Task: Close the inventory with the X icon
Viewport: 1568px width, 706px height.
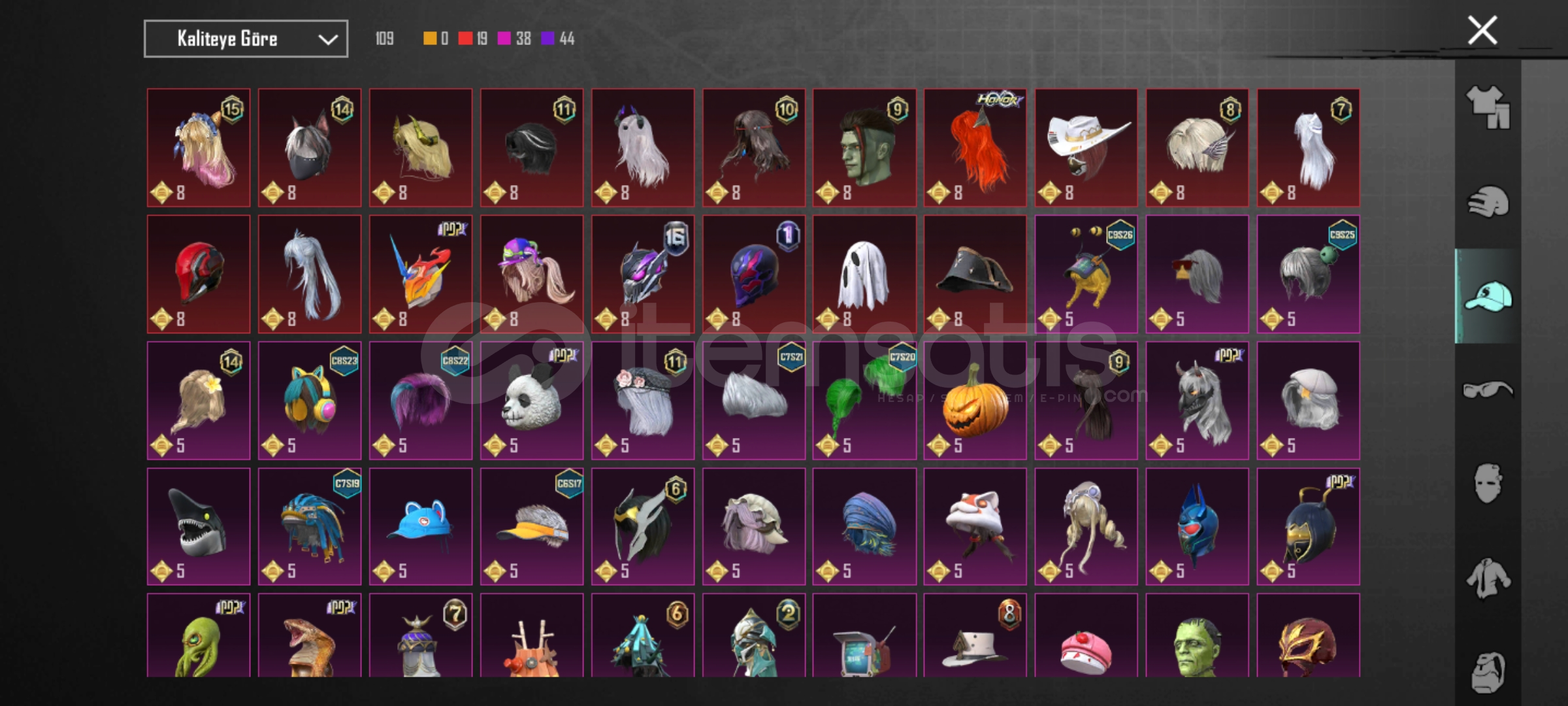Action: click(1482, 30)
